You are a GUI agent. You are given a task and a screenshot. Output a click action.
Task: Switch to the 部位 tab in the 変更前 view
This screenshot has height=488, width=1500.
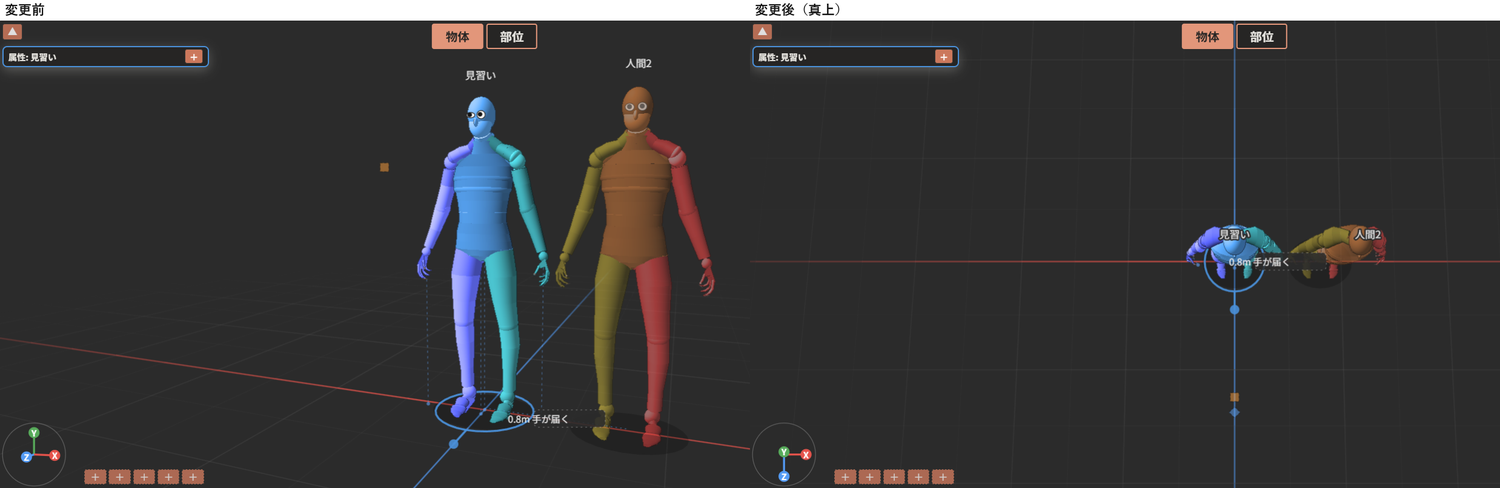512,37
